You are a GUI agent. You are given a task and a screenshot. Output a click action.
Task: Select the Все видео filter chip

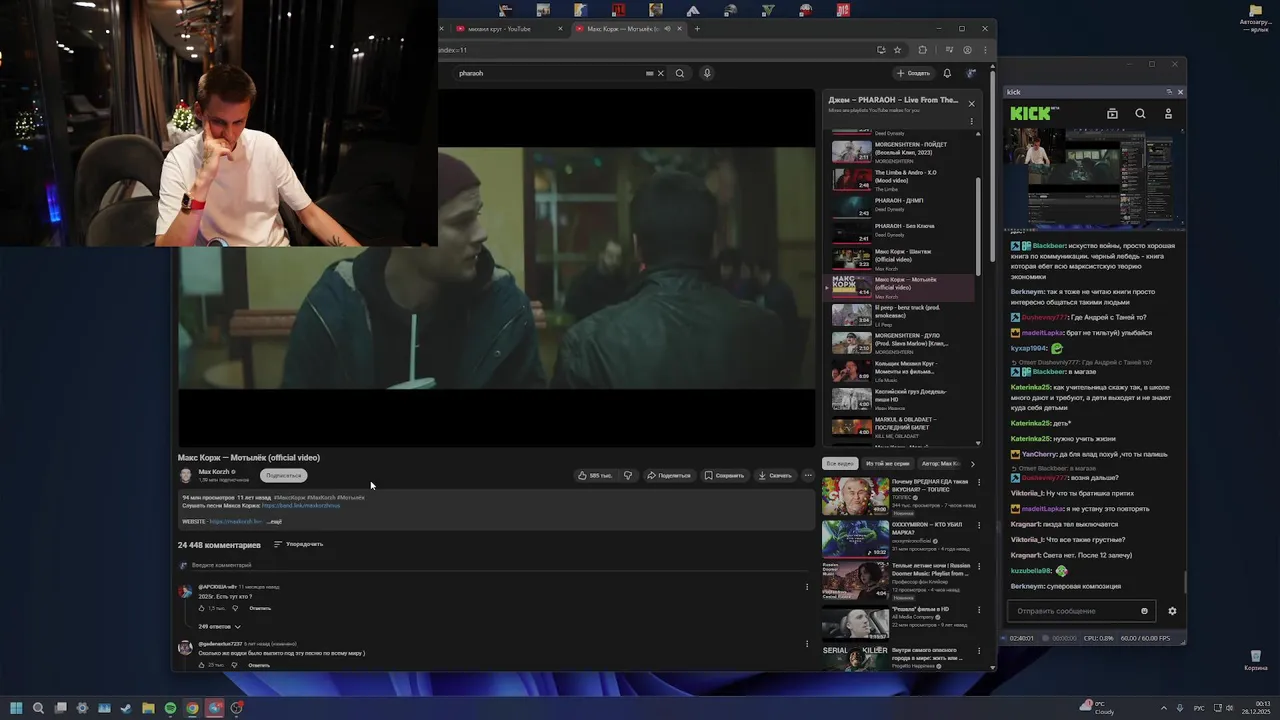(840, 463)
